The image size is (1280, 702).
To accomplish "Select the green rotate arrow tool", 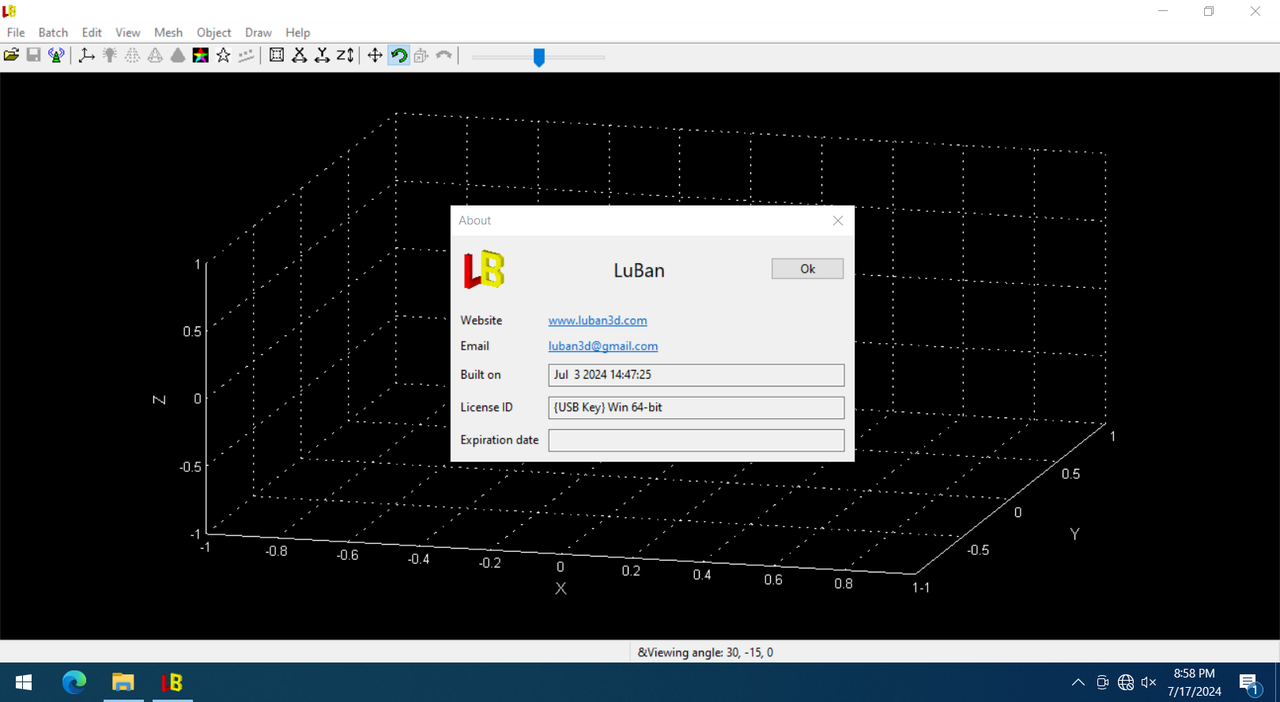I will pyautogui.click(x=398, y=56).
